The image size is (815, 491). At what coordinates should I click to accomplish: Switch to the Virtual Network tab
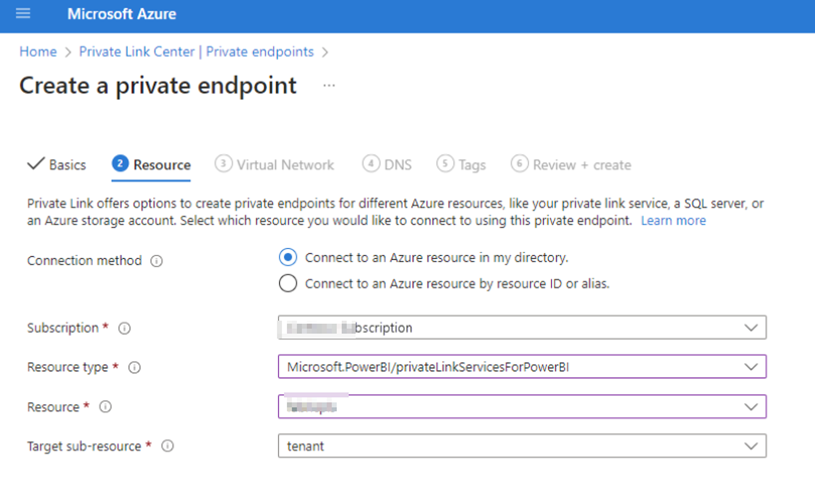[x=274, y=165]
